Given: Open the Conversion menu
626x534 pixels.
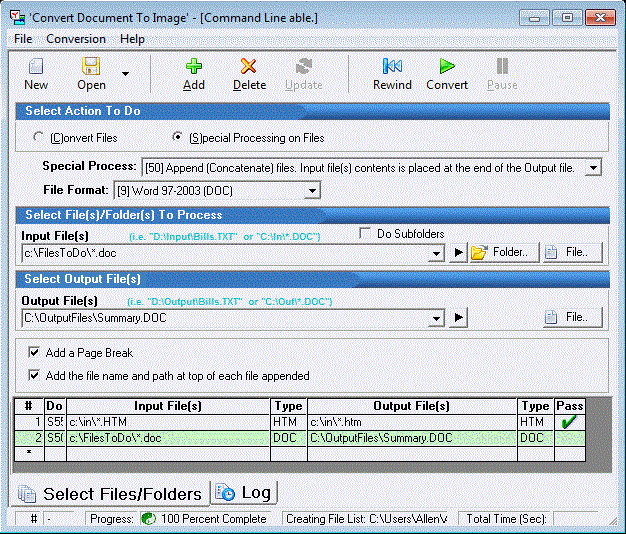Looking at the screenshot, I should point(76,39).
